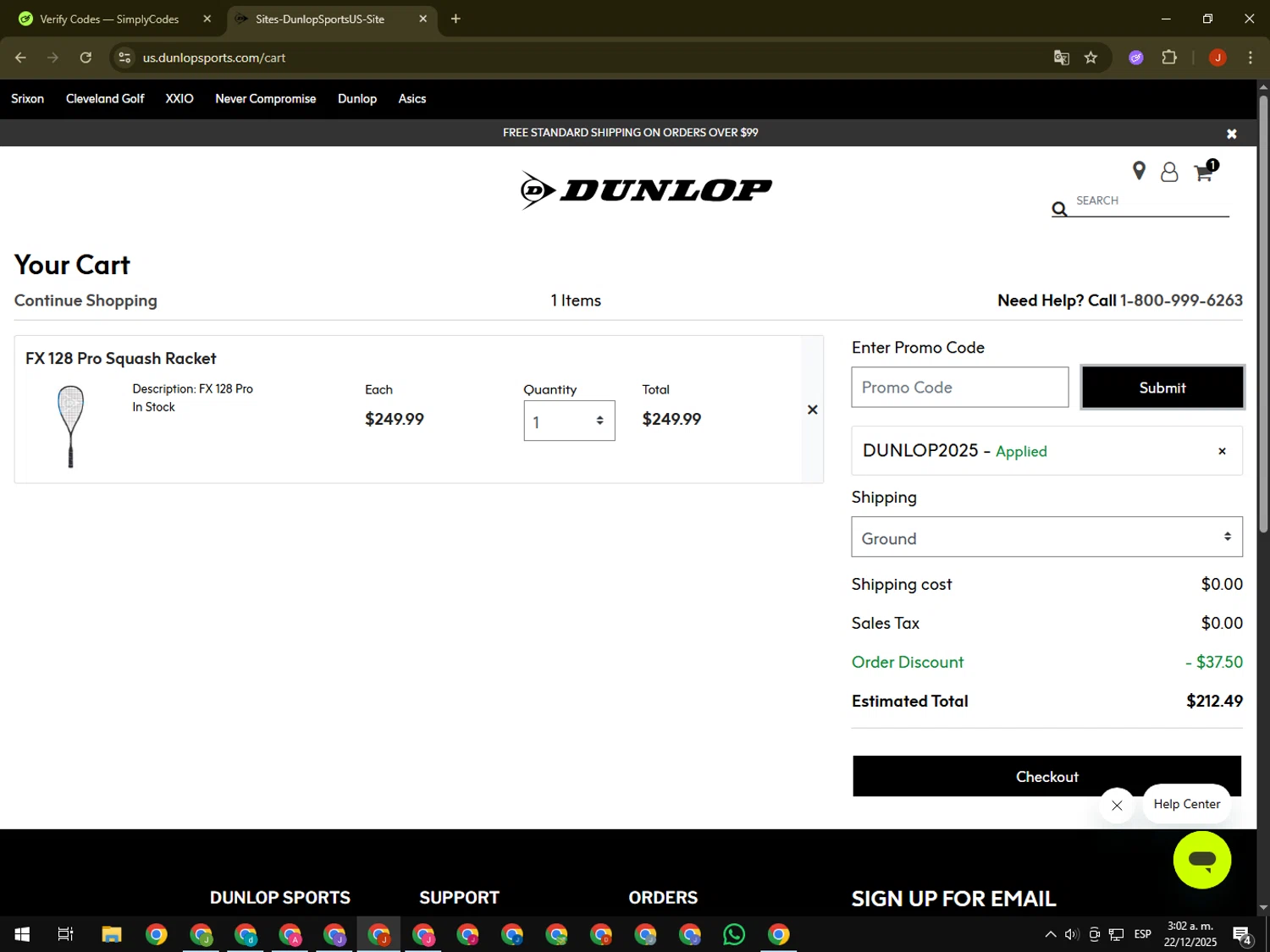The image size is (1270, 952).
Task: Focus the Promo Code input field
Action: 959,387
